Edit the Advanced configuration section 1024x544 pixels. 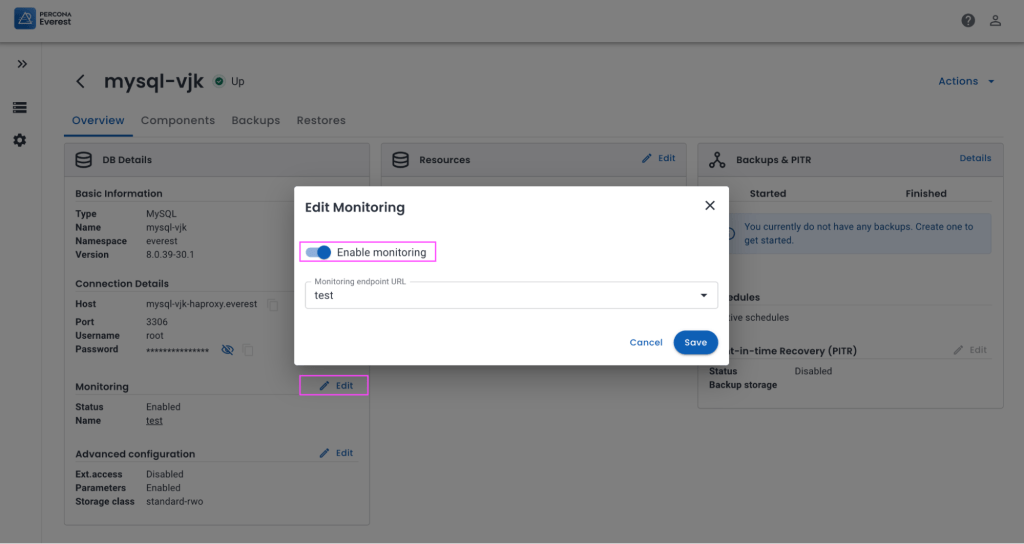click(x=336, y=453)
